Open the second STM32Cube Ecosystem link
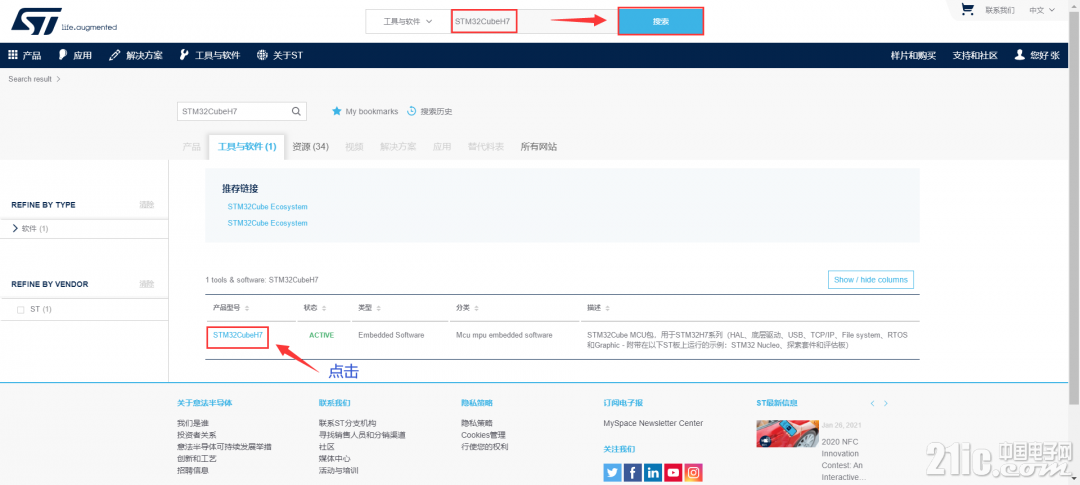 pyautogui.click(x=267, y=223)
